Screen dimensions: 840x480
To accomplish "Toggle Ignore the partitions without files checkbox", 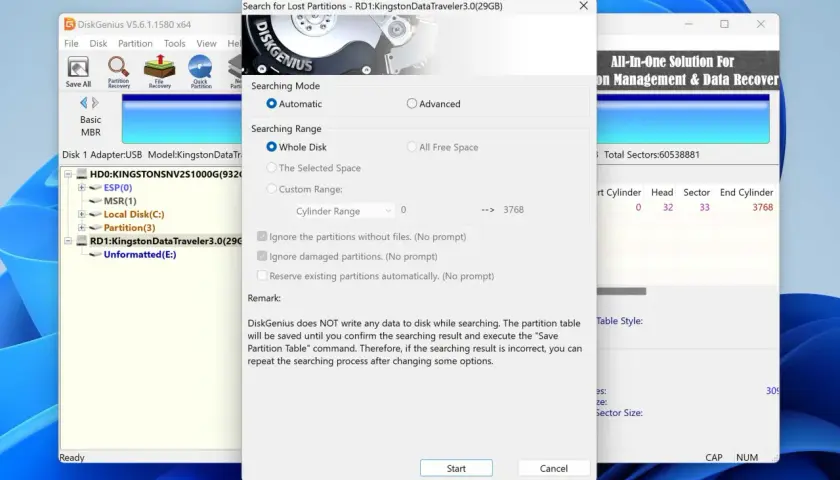I will click(x=262, y=236).
